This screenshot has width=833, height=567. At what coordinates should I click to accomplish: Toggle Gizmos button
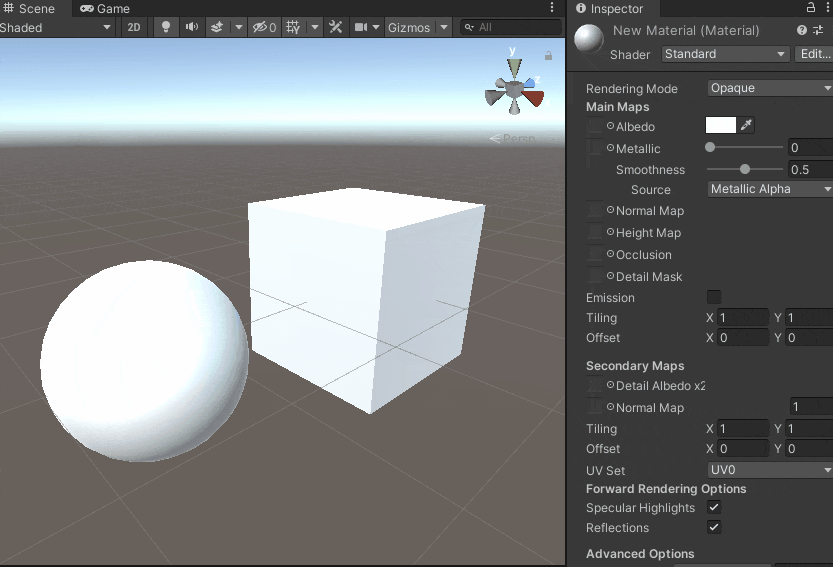point(409,27)
